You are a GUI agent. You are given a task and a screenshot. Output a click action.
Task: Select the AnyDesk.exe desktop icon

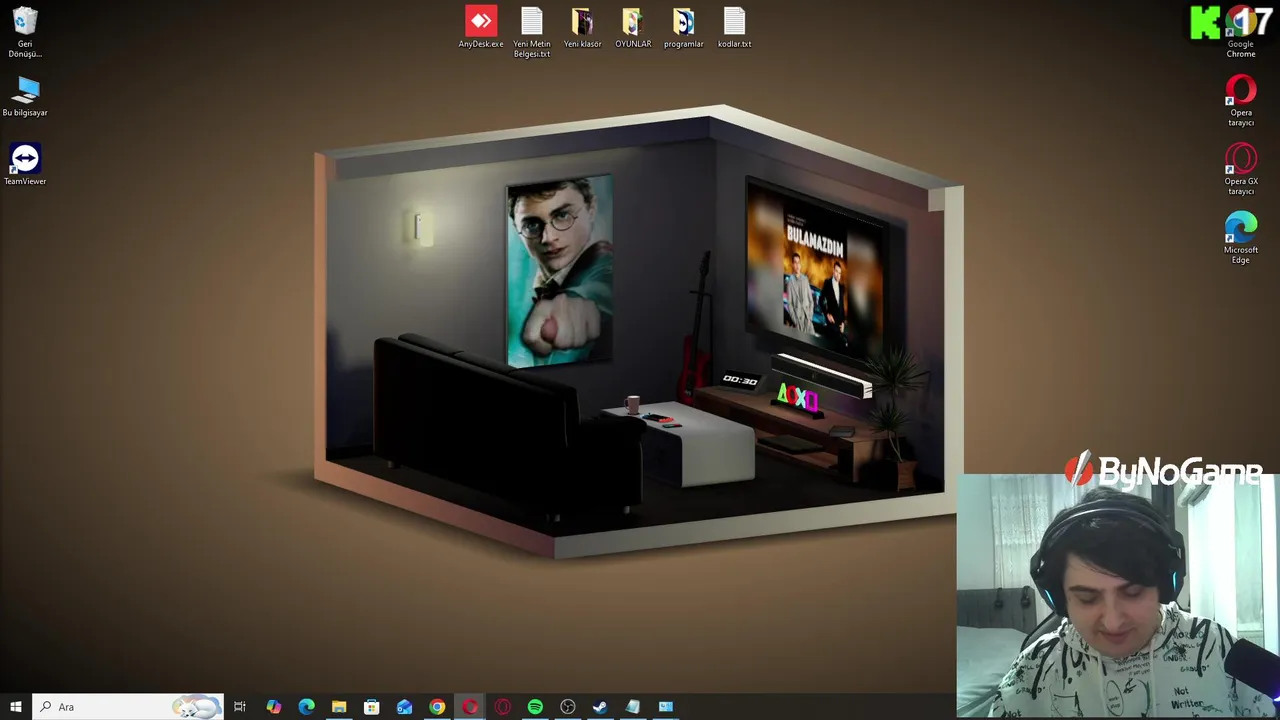point(481,27)
